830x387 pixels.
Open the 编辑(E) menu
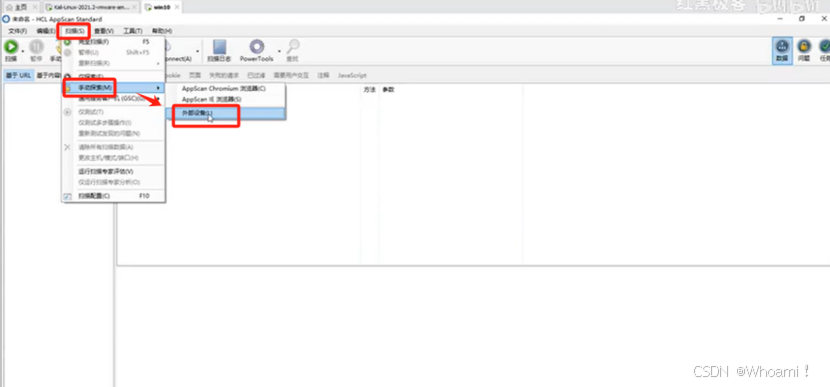(x=46, y=31)
